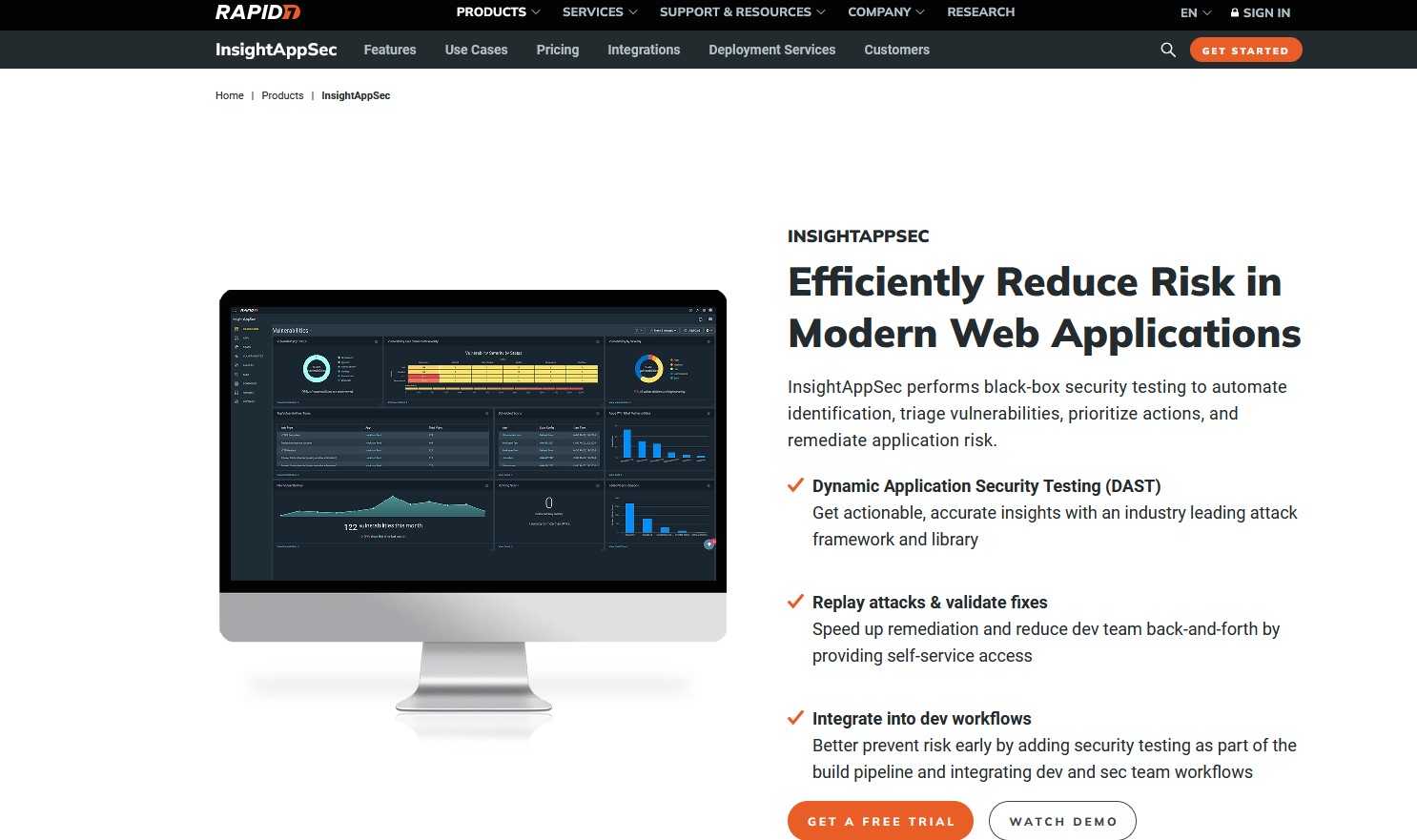Click the checkmark beside Integrate into dev workflows
The image size is (1417, 840).
[795, 718]
